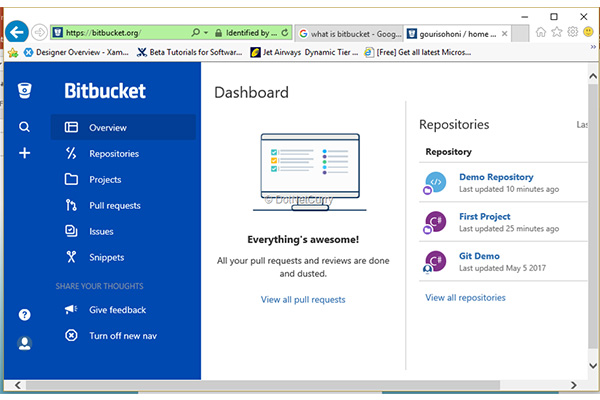Click View all repositories link
This screenshot has height=400, width=600.
(x=465, y=297)
